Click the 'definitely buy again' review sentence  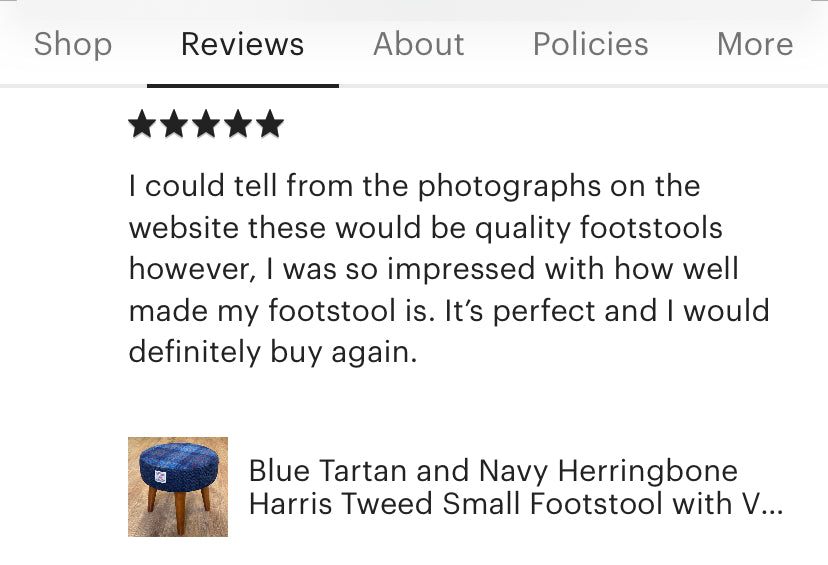[272, 352]
